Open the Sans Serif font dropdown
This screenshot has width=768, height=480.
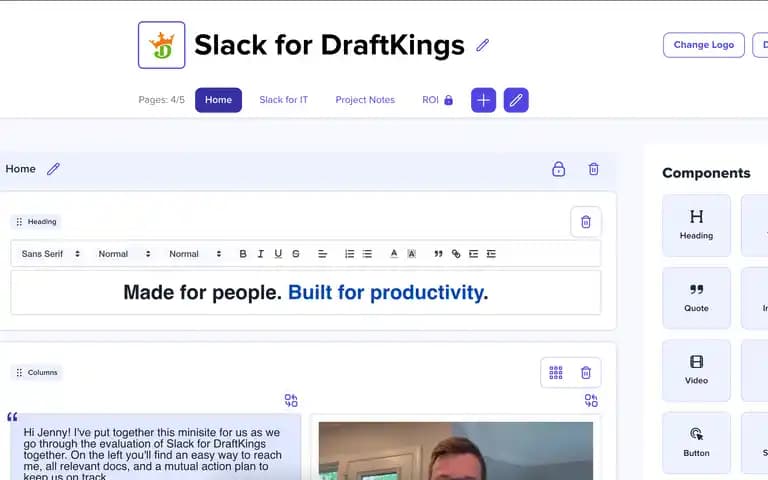click(x=50, y=254)
